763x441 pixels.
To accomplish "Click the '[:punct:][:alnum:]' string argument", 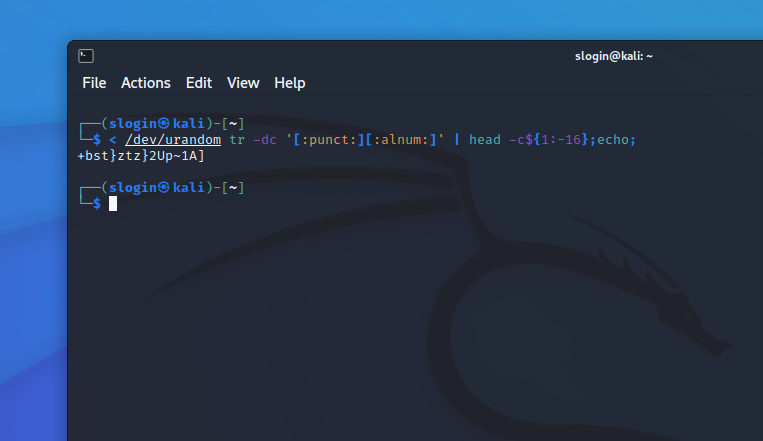I will (x=365, y=140).
